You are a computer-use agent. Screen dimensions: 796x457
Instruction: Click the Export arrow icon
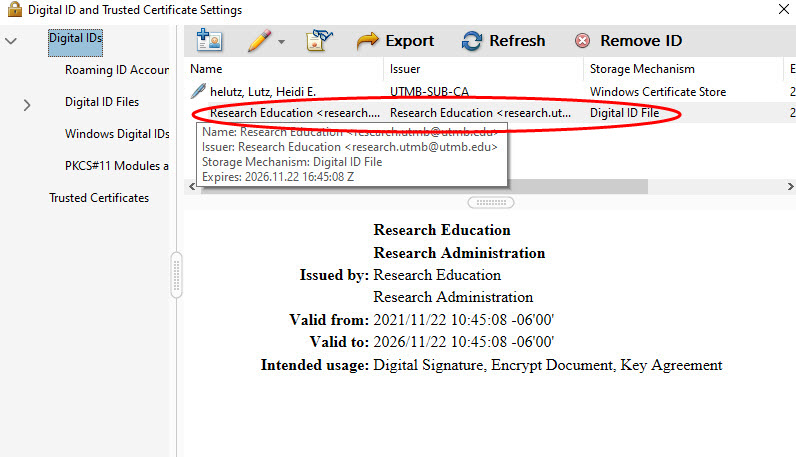point(368,41)
